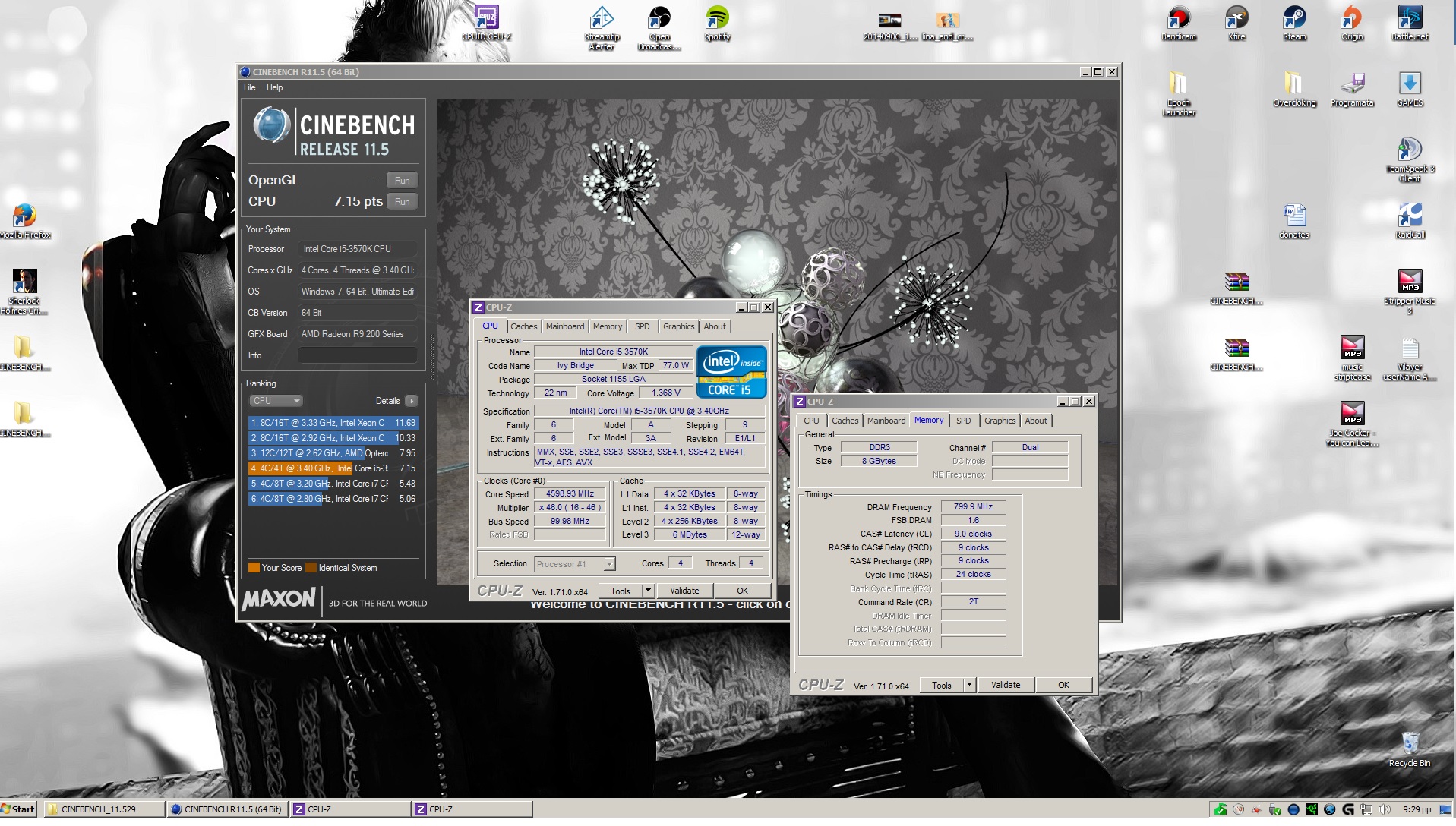
Task: Open the Epoch Launcher folder icon
Action: pos(1179,93)
